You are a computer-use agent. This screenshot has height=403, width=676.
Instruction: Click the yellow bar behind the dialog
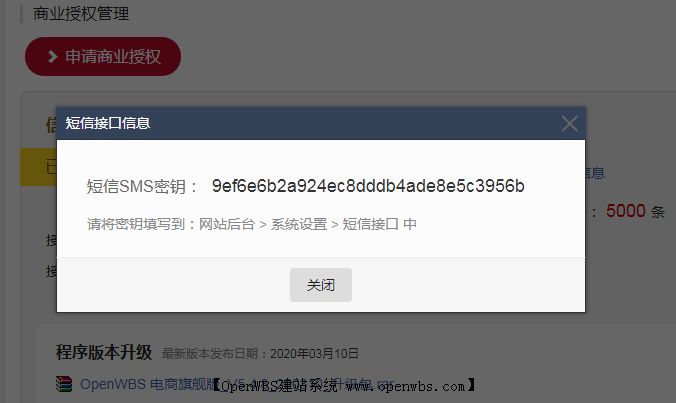pyautogui.click(x=38, y=167)
